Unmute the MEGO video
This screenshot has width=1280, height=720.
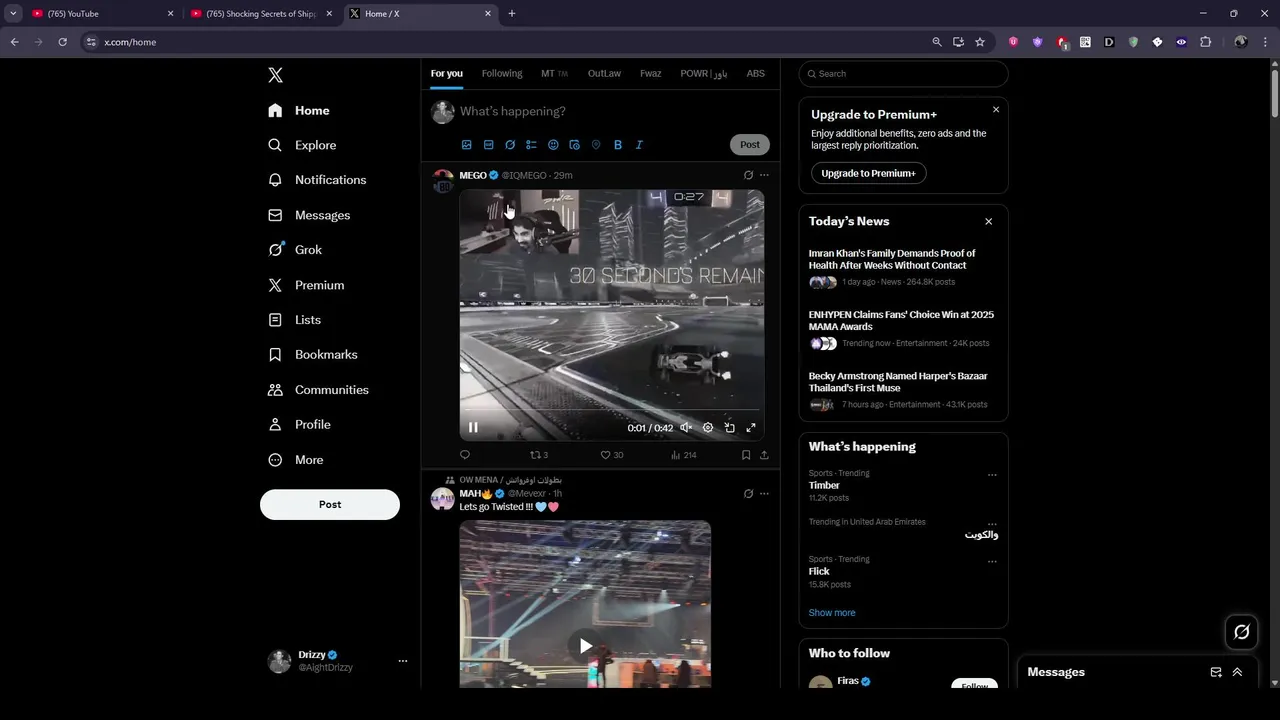click(686, 428)
